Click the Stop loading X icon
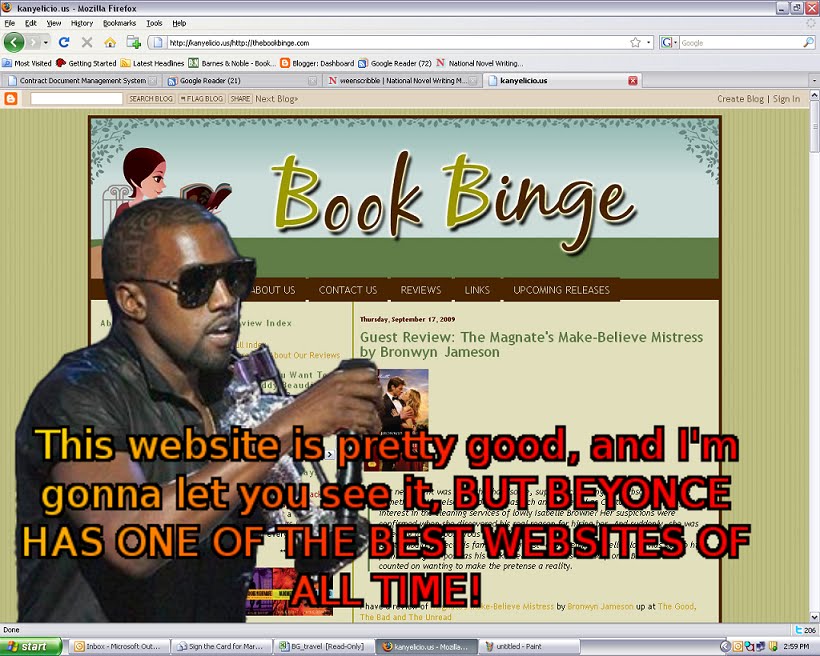 [87, 42]
